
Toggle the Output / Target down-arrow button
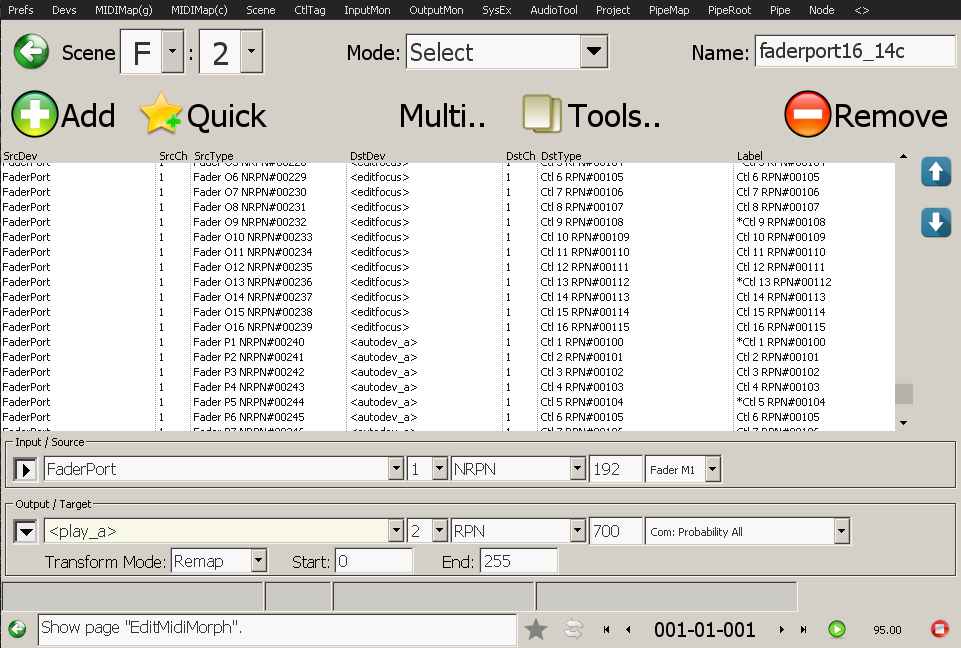26,531
